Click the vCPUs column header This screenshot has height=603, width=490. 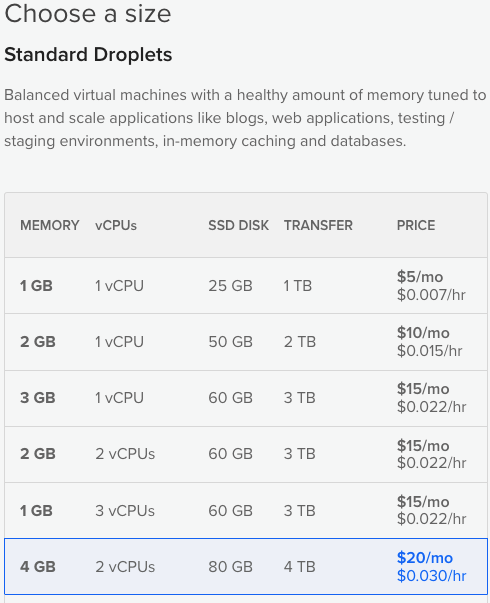116,225
